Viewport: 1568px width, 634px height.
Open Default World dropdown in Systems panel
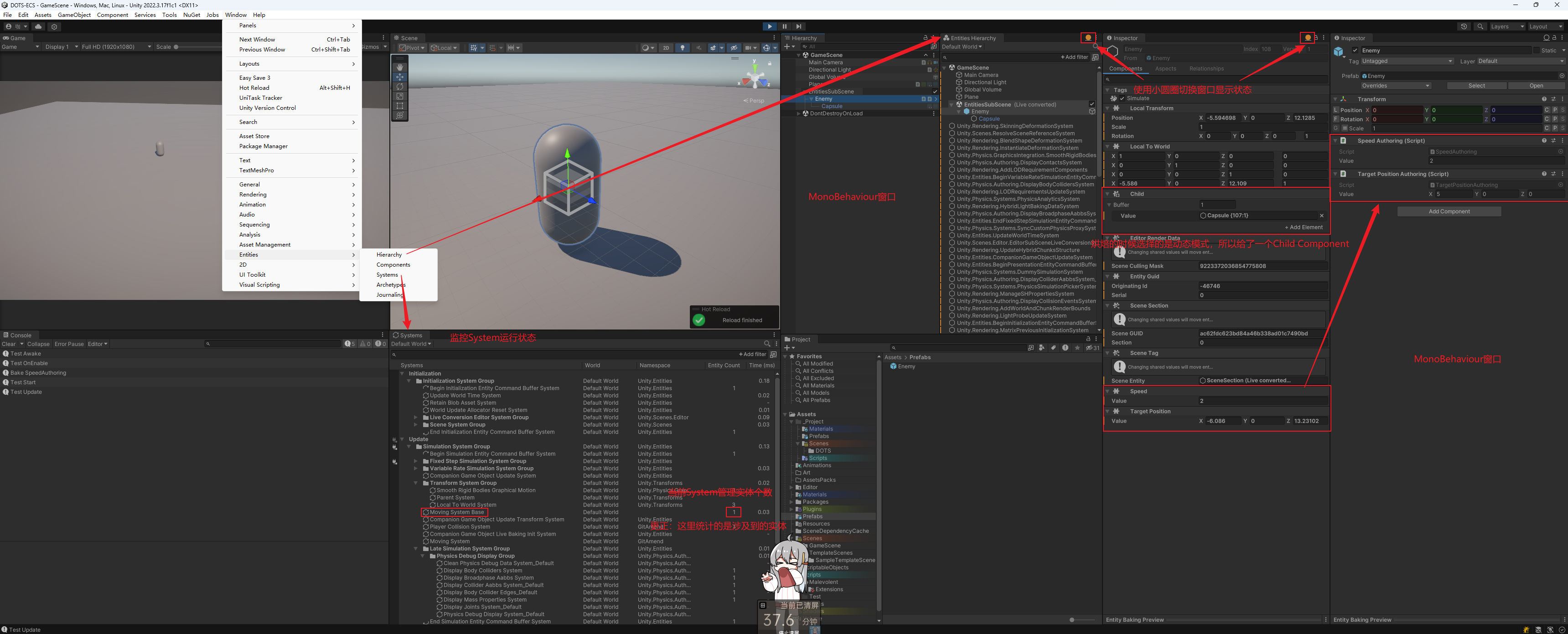coord(411,345)
